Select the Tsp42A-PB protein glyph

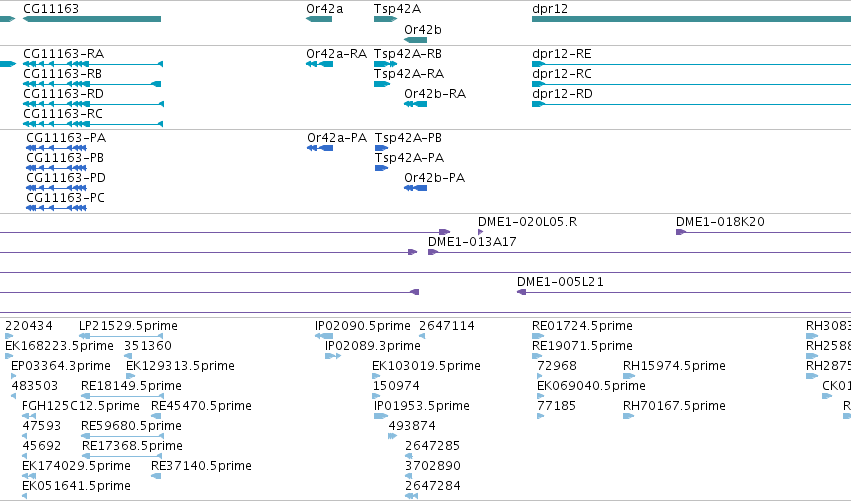382,148
